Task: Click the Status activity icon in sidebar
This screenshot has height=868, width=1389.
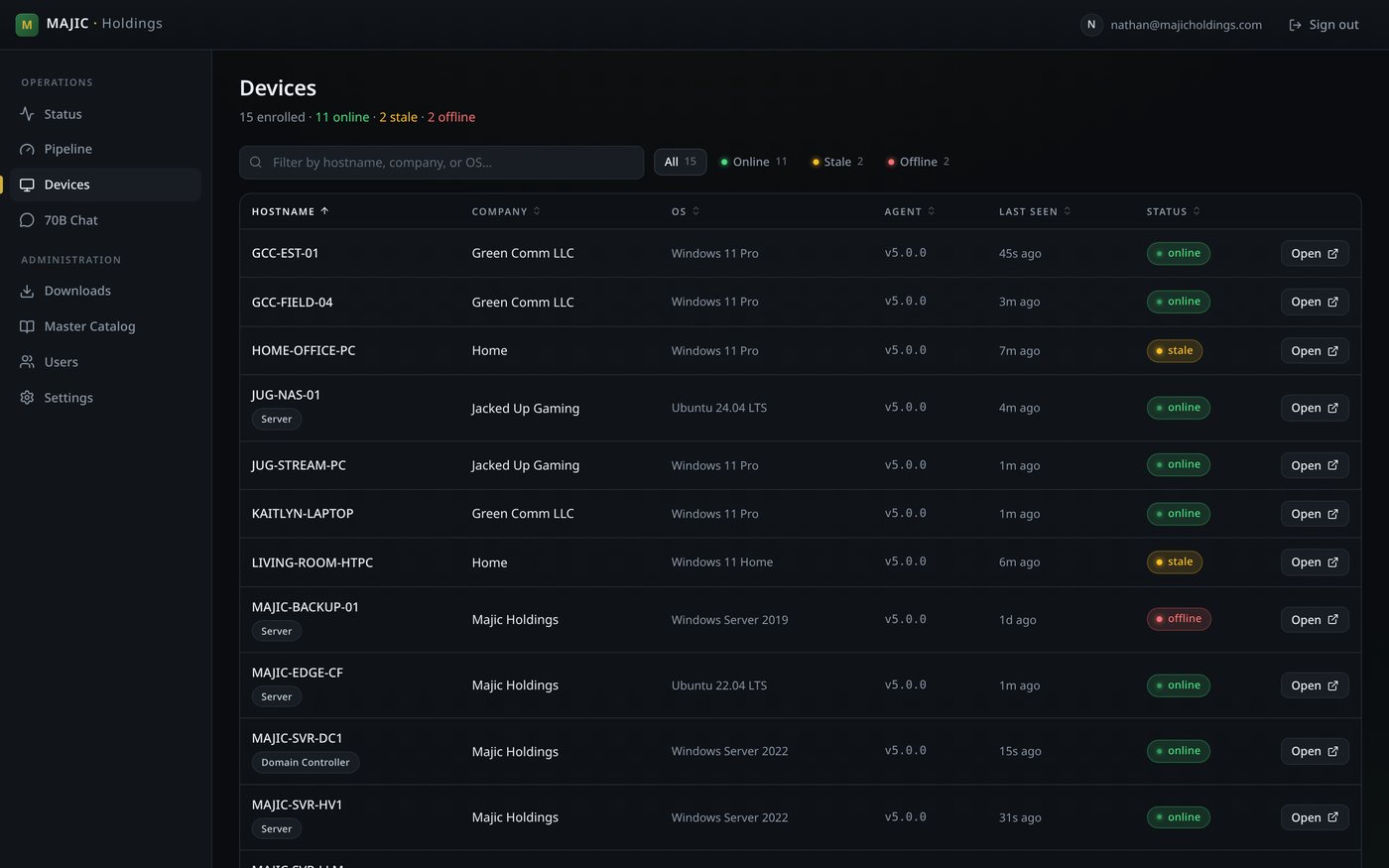Action: [x=27, y=114]
